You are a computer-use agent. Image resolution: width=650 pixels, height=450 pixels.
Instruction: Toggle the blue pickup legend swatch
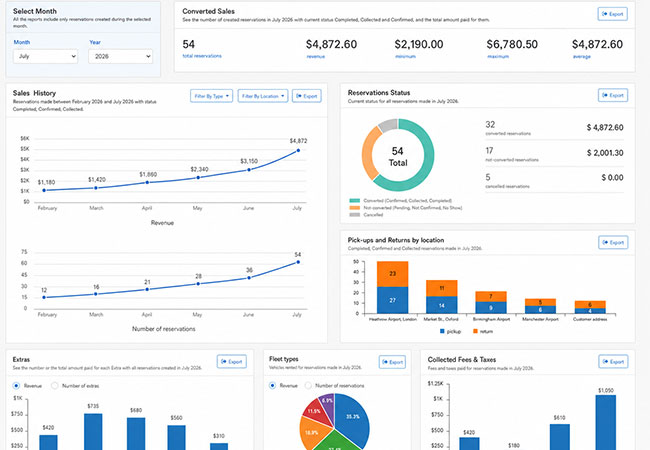(x=442, y=331)
